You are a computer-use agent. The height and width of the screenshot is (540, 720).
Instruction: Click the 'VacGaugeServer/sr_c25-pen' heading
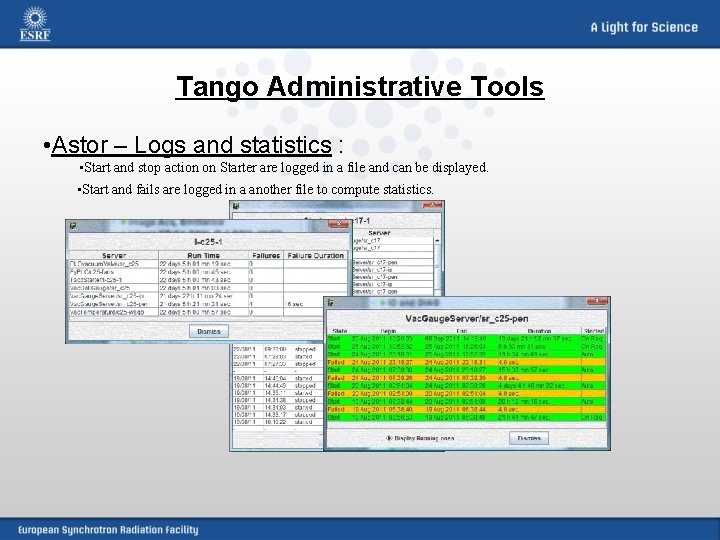pyautogui.click(x=467, y=318)
